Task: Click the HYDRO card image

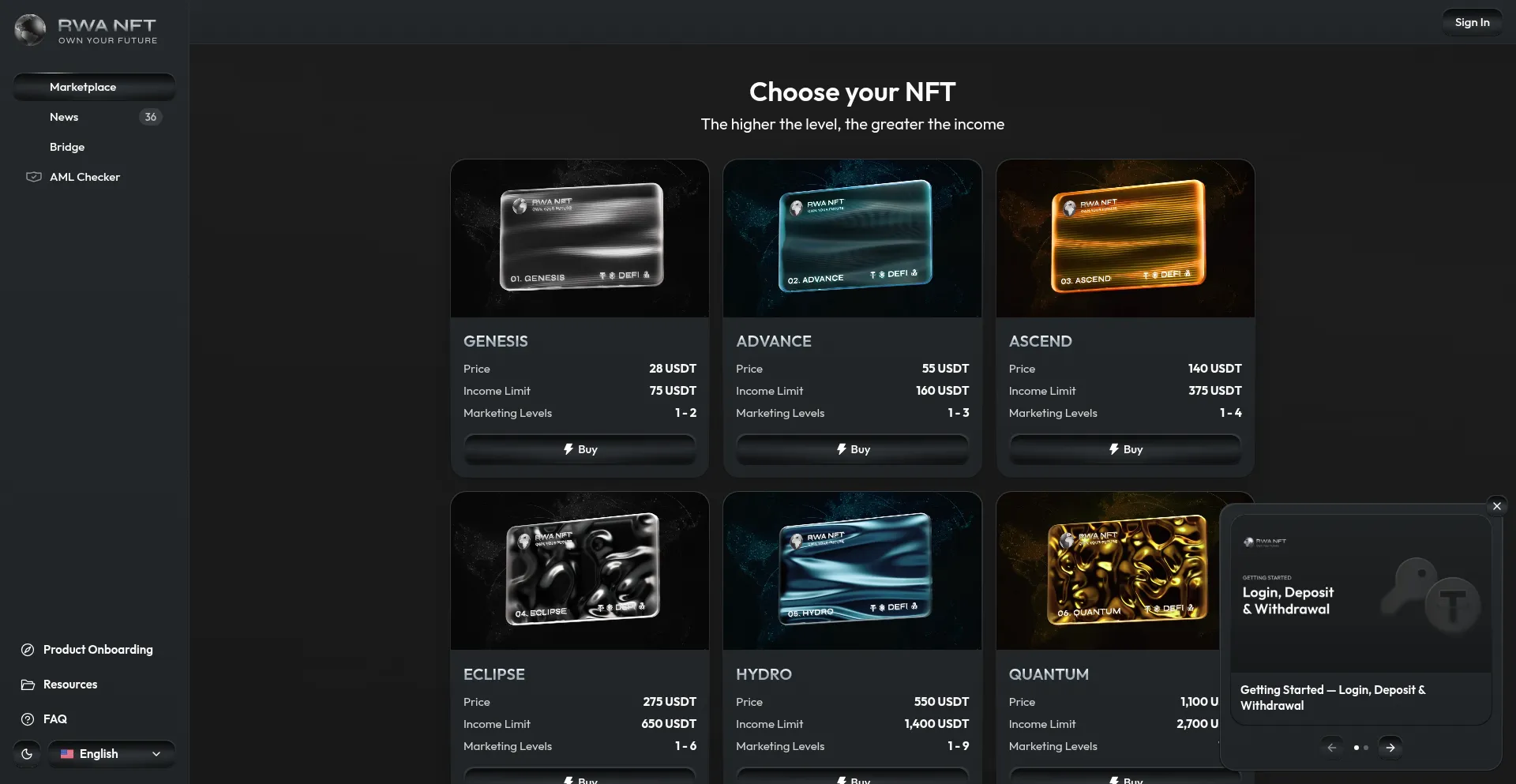Action: point(853,571)
